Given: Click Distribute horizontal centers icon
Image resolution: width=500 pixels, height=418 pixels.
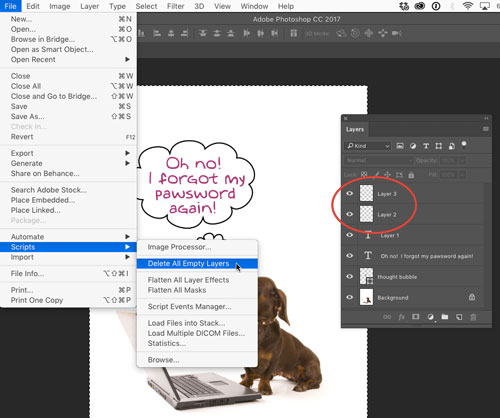Looking at the screenshot, I should [261, 33].
